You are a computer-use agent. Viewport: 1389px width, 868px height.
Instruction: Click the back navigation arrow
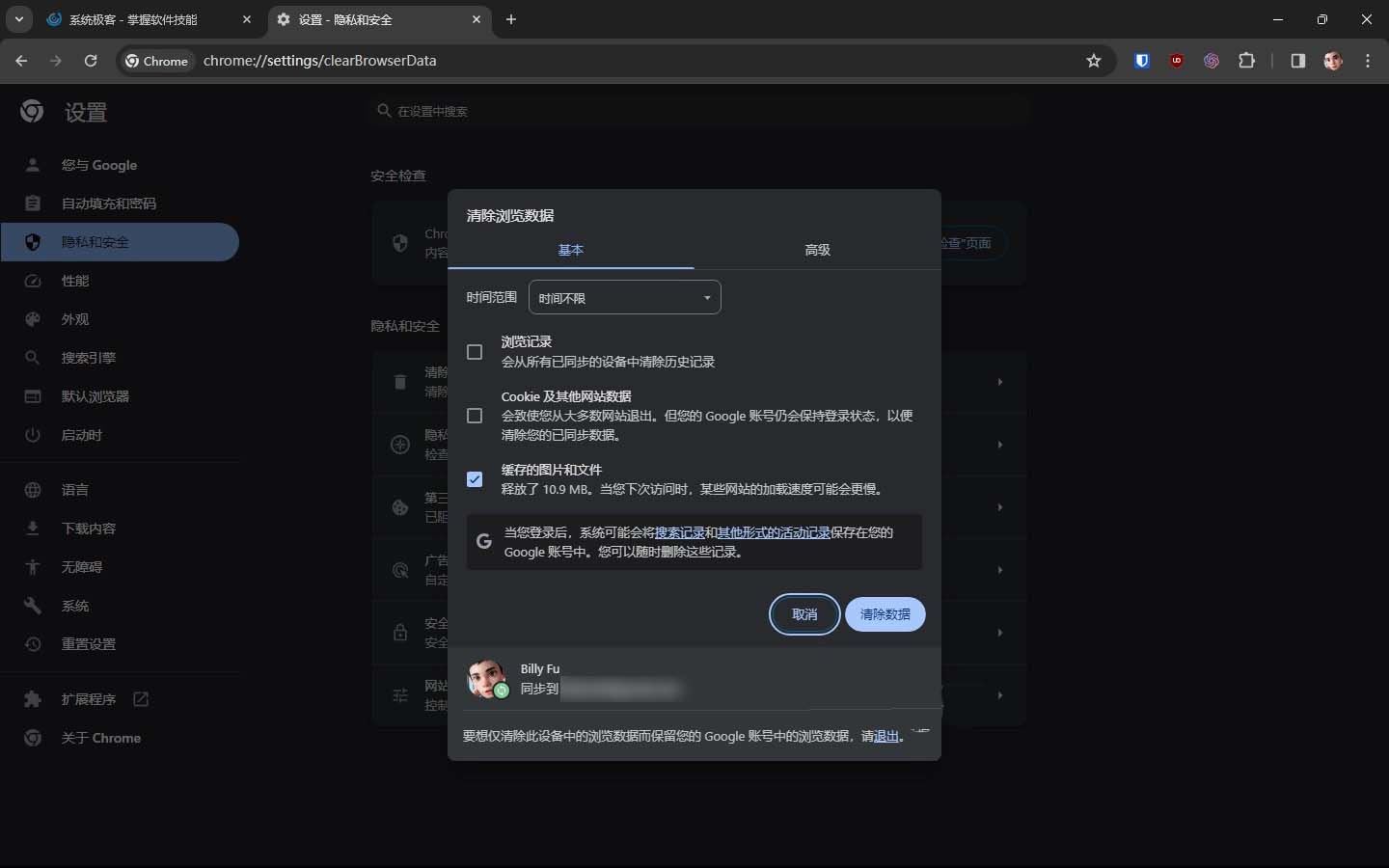pyautogui.click(x=21, y=61)
